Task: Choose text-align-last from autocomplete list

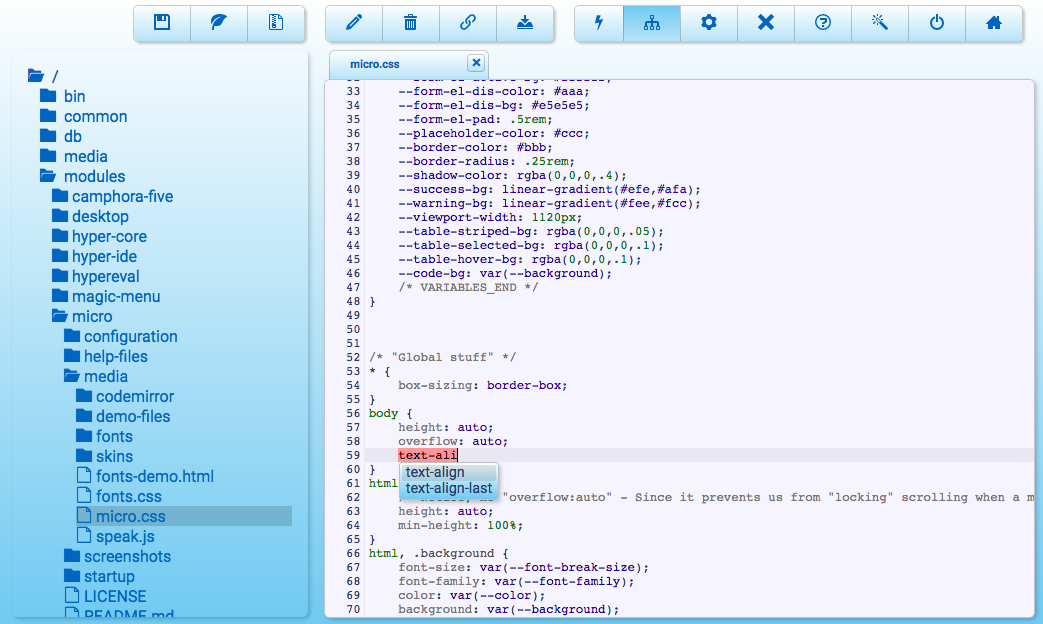Action: (x=449, y=488)
